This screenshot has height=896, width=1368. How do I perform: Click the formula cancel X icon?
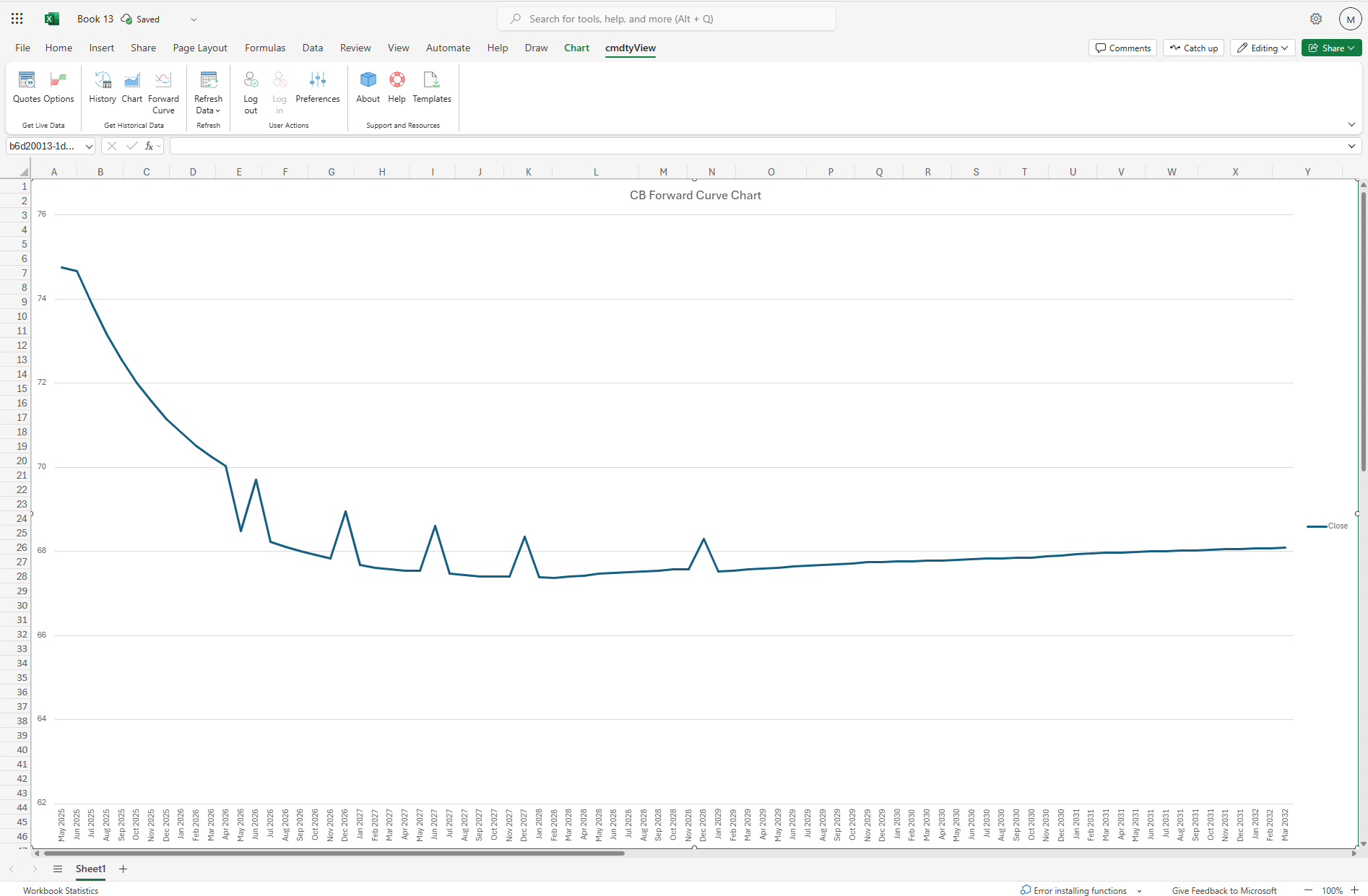tap(112, 146)
